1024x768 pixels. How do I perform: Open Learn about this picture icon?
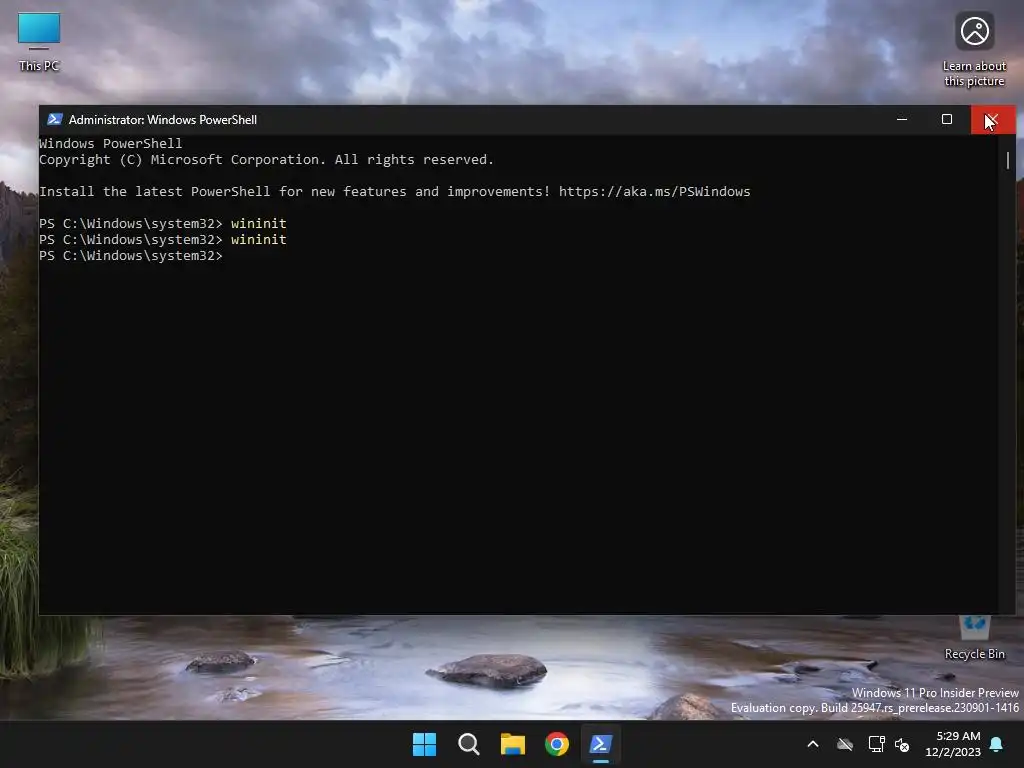[x=974, y=50]
